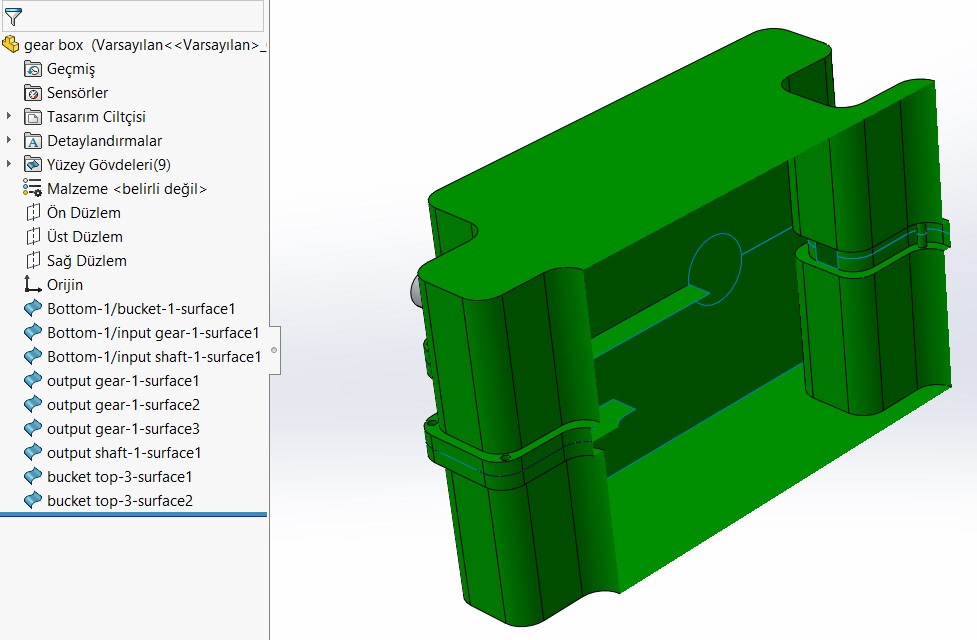
Task: Click surface icon of Bottom-1/bucket-1-surface1
Action: tap(32, 308)
